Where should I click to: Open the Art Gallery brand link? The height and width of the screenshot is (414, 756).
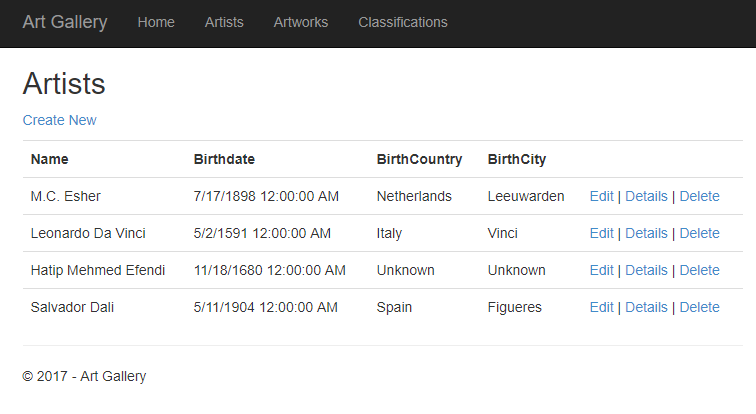click(x=65, y=22)
